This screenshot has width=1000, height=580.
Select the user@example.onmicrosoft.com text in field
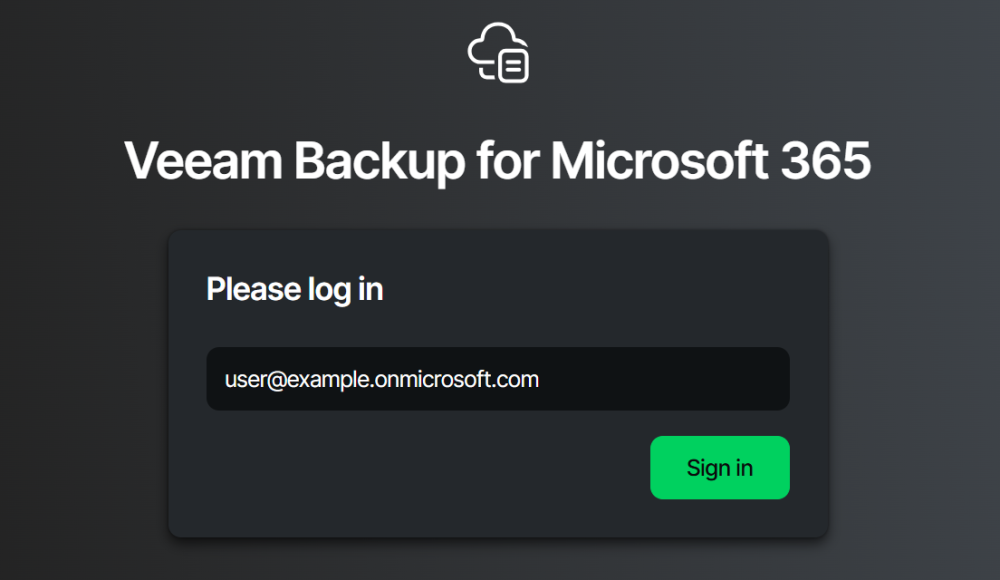(x=381, y=380)
